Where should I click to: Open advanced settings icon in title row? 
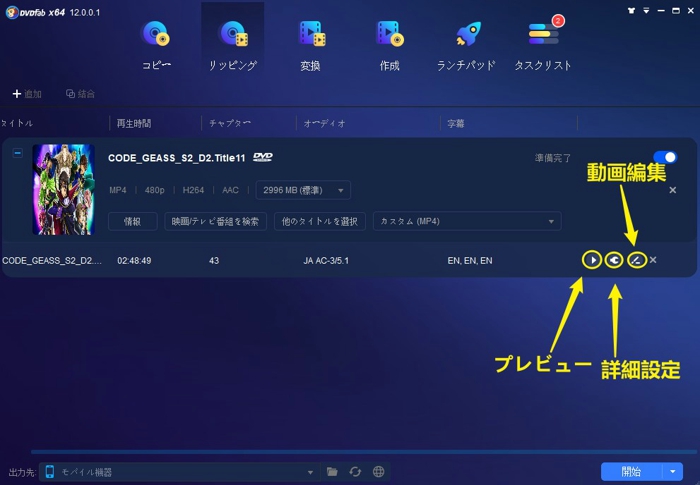613,260
